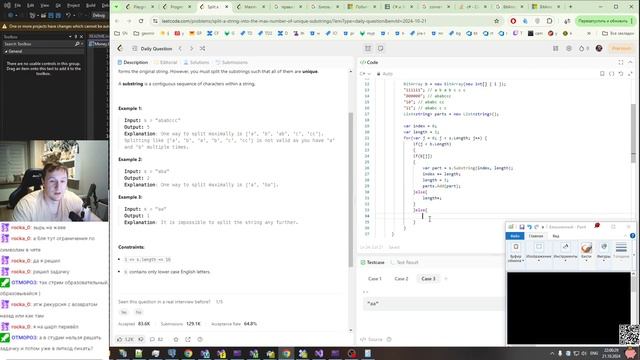
Task: Click Paint undo icon in title bar
Action: coord(529,227)
